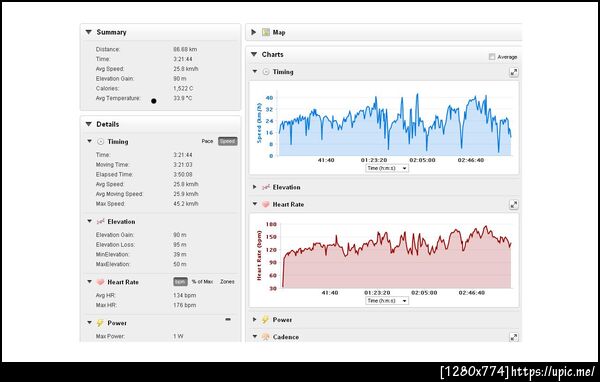Collapse the Details Timing subsection
Viewport: 600px width, 382px height.
[90, 141]
